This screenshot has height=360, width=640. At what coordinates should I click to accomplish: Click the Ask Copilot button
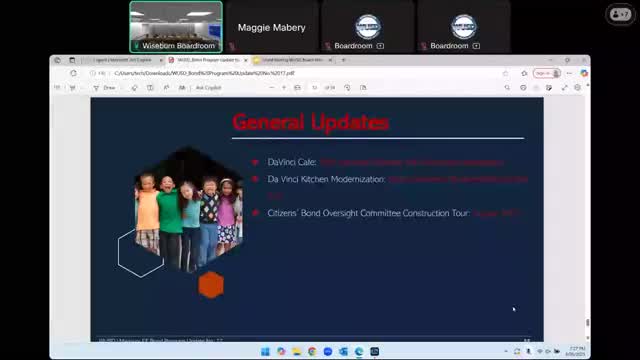coord(208,88)
